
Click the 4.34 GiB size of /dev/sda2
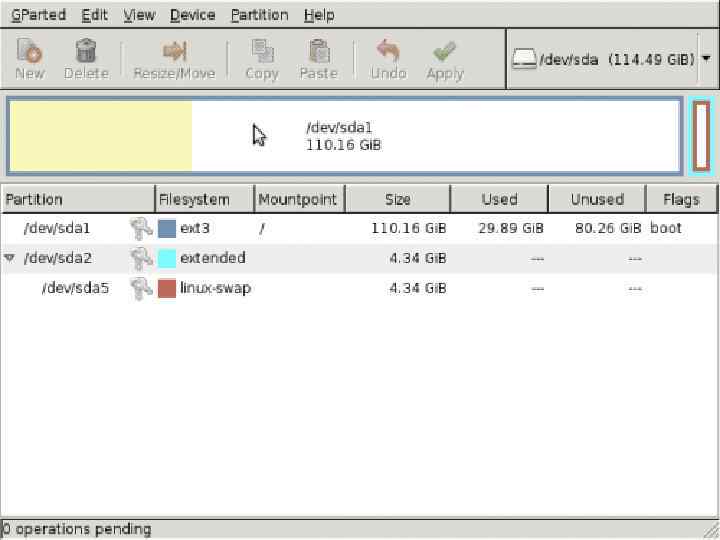(x=418, y=258)
